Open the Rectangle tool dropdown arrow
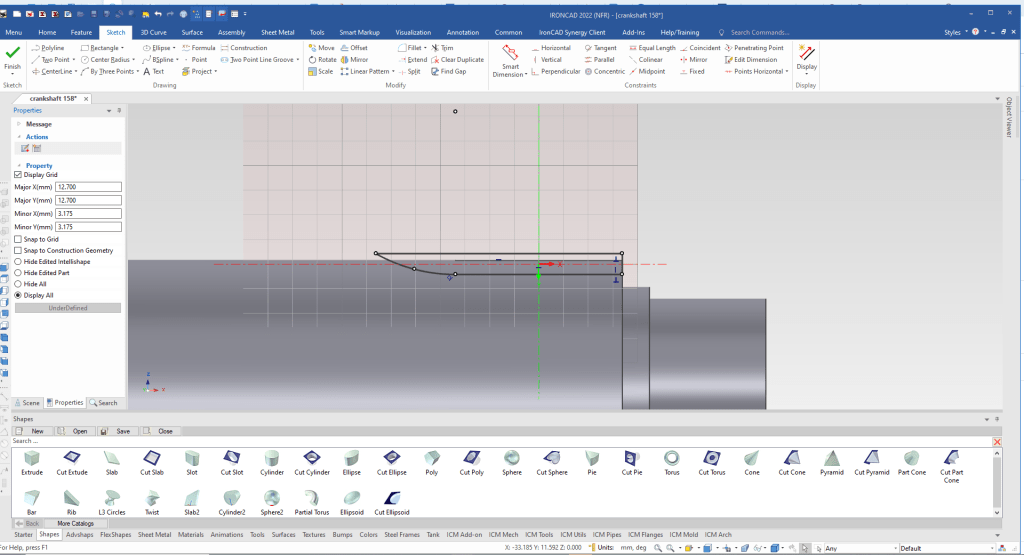The height and width of the screenshot is (555, 1024). point(122,48)
